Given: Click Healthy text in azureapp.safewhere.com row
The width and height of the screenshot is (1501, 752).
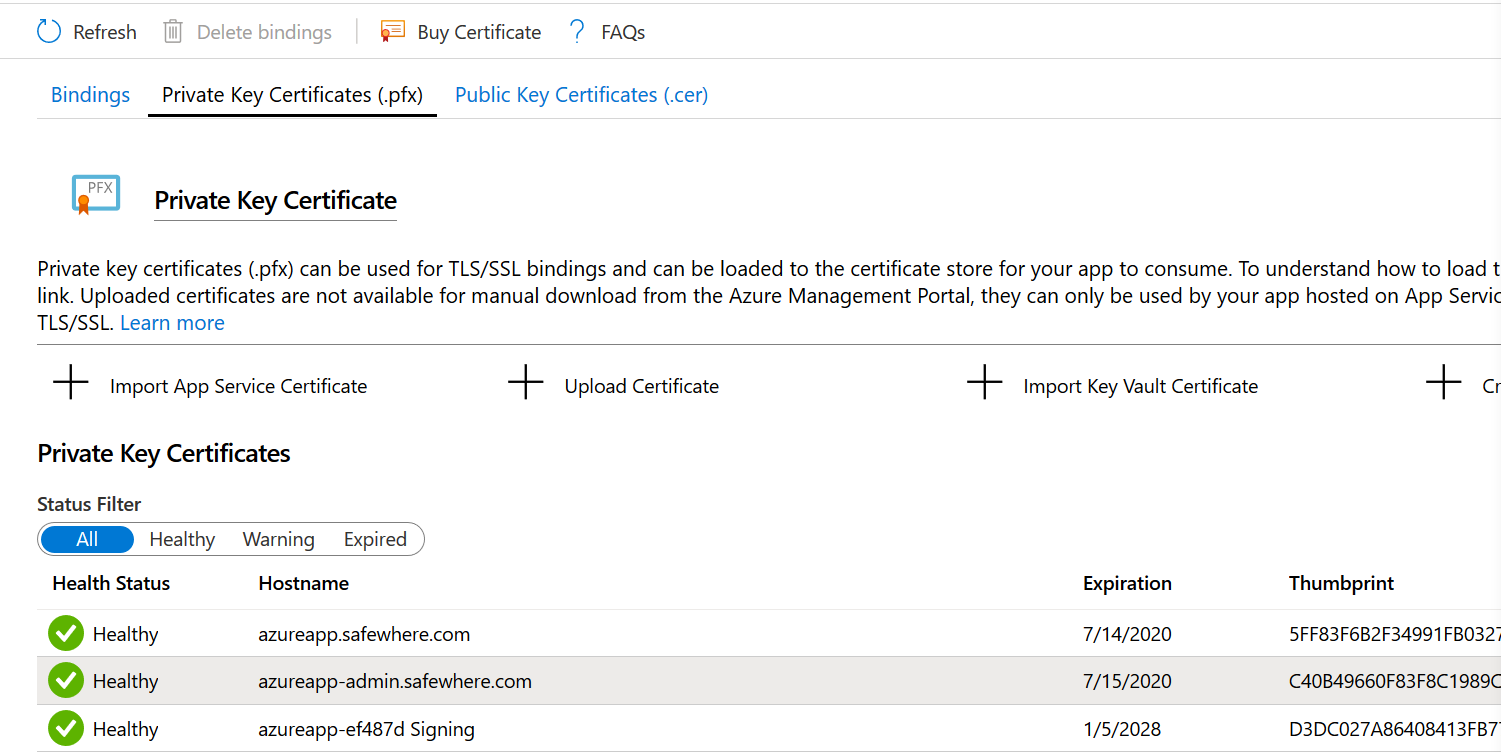Looking at the screenshot, I should coord(125,634).
